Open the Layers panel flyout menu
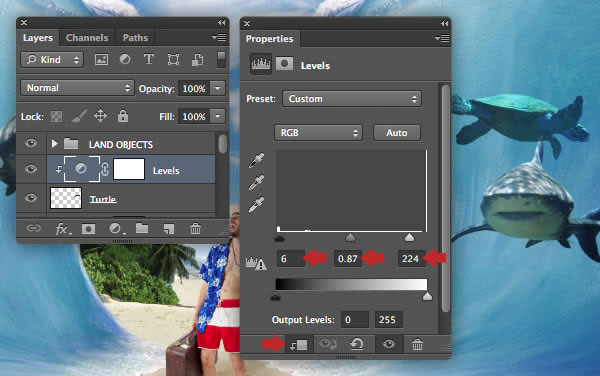This screenshot has width=600, height=376. [x=219, y=37]
